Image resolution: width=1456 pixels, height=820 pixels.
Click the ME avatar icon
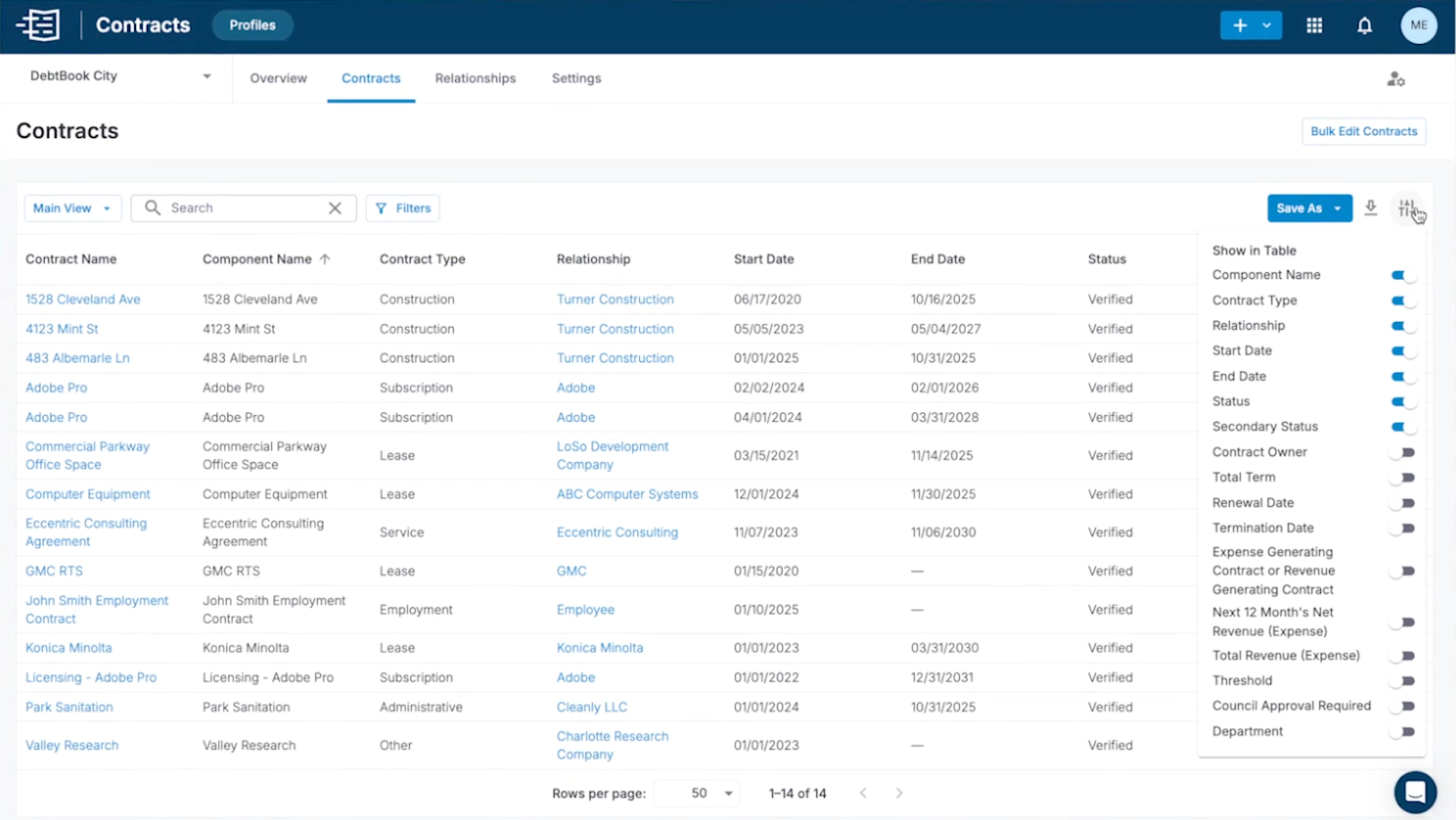[x=1419, y=25]
